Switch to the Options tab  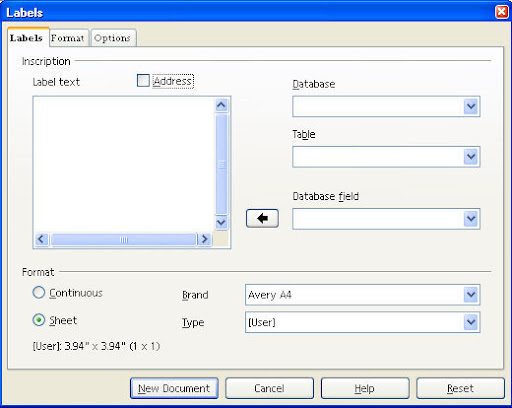pos(112,38)
